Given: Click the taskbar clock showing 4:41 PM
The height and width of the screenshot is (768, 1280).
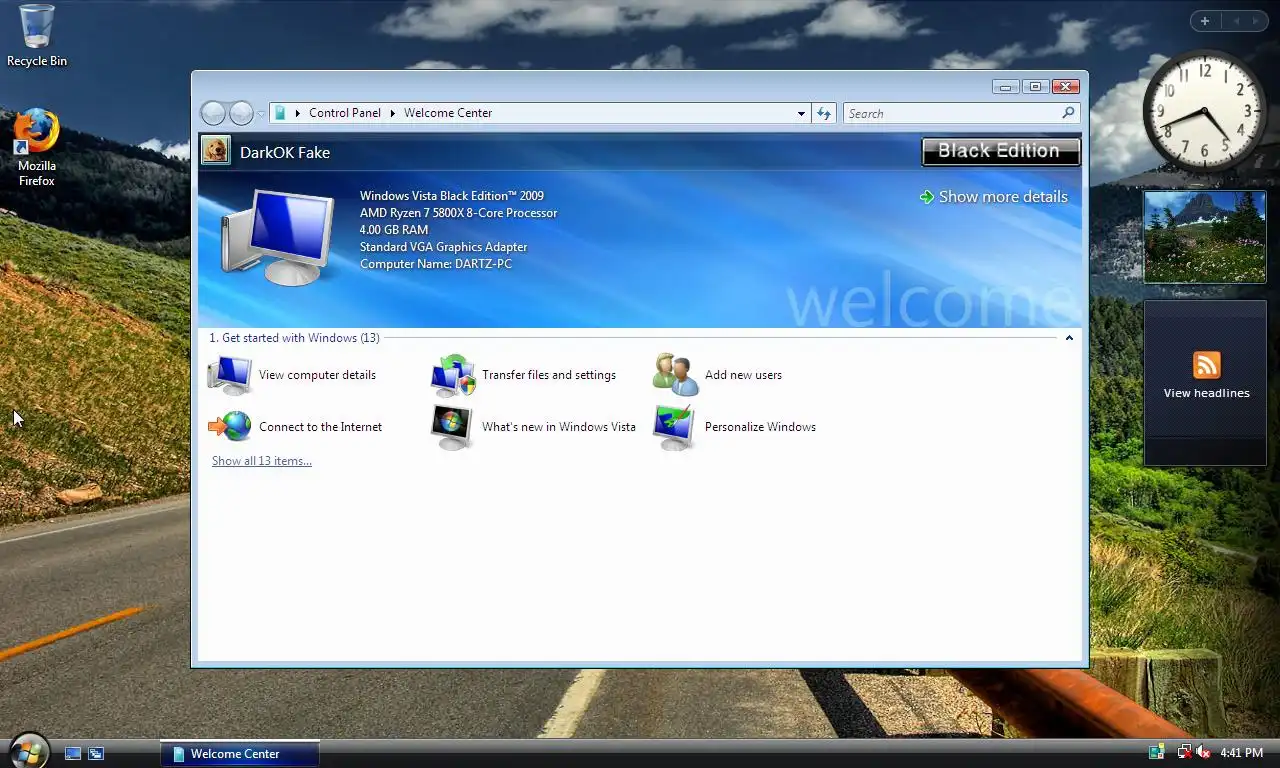Looking at the screenshot, I should (x=1241, y=753).
